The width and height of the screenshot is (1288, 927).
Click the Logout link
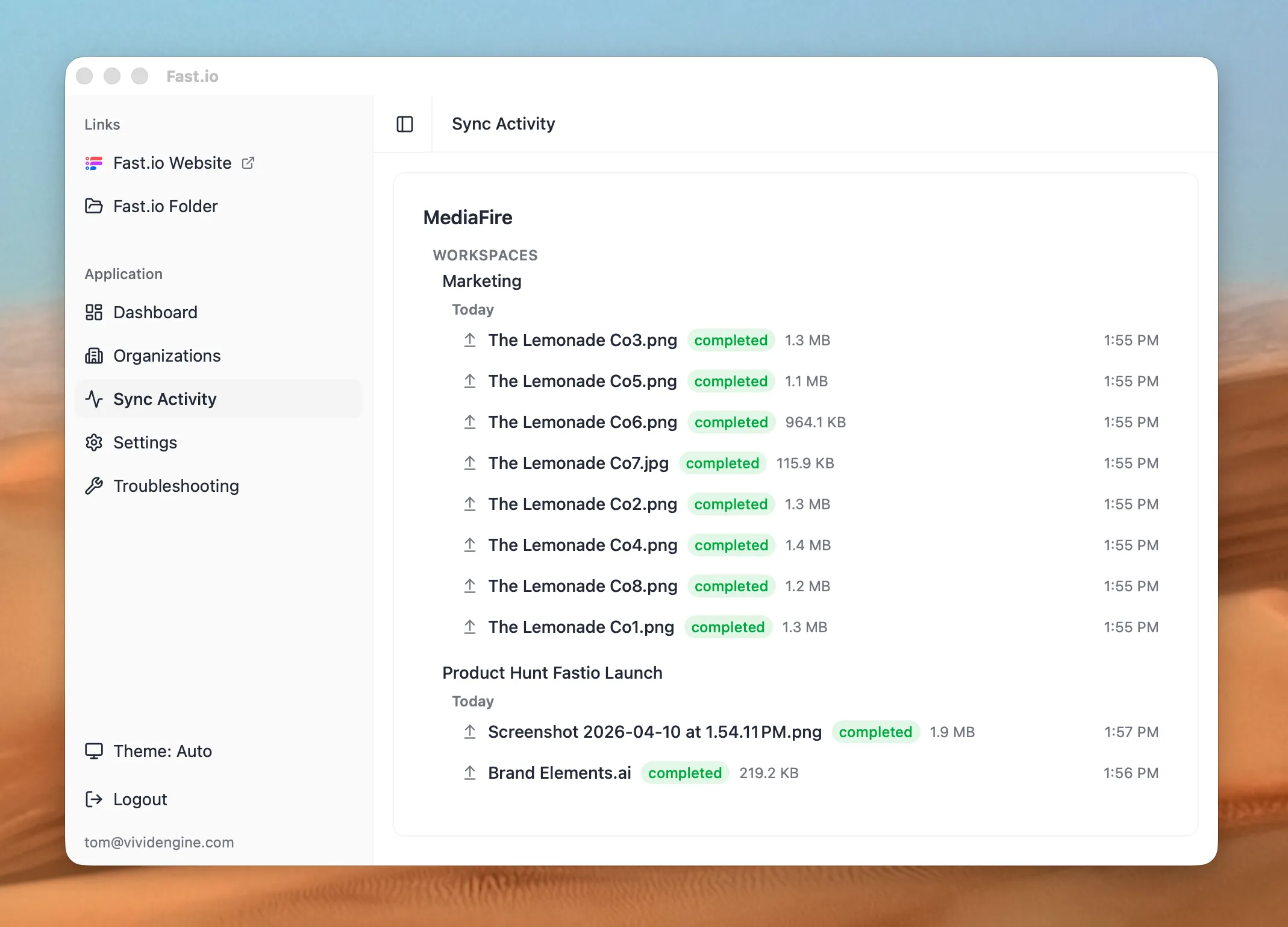point(140,799)
